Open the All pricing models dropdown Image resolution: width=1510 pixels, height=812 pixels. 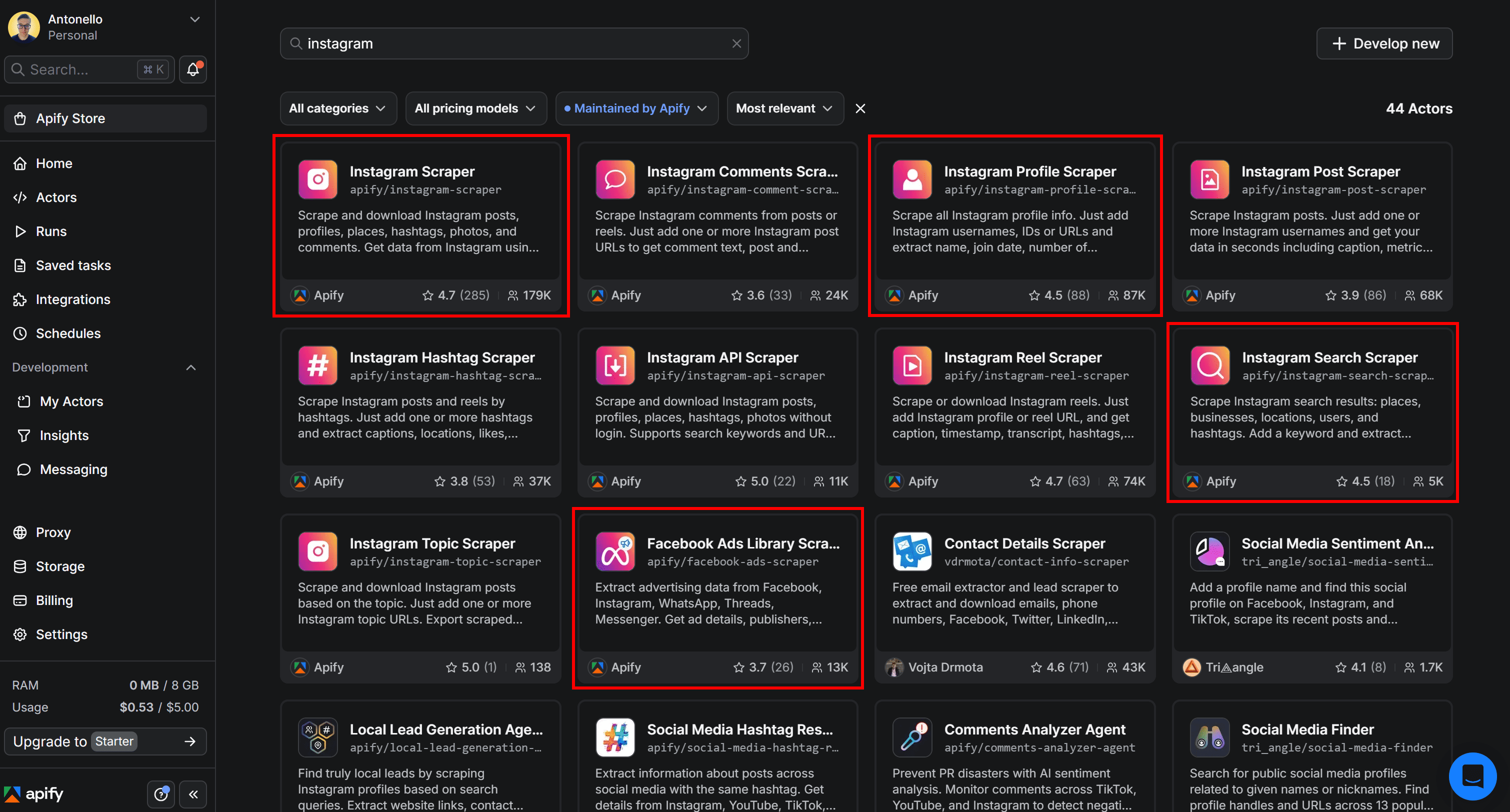coord(475,108)
